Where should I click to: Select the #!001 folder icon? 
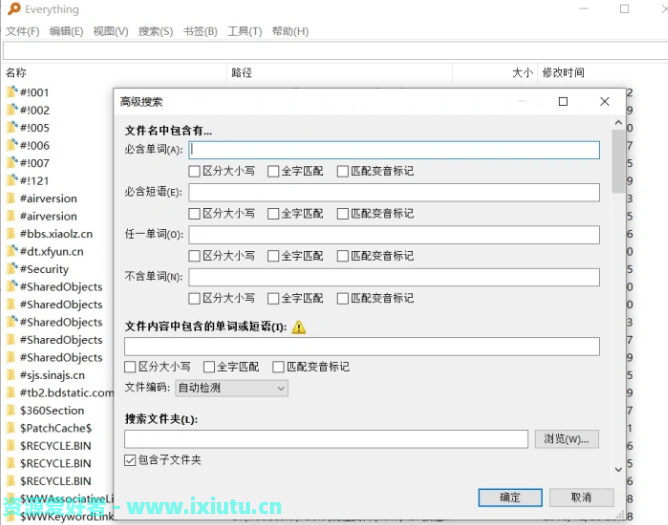pos(12,92)
